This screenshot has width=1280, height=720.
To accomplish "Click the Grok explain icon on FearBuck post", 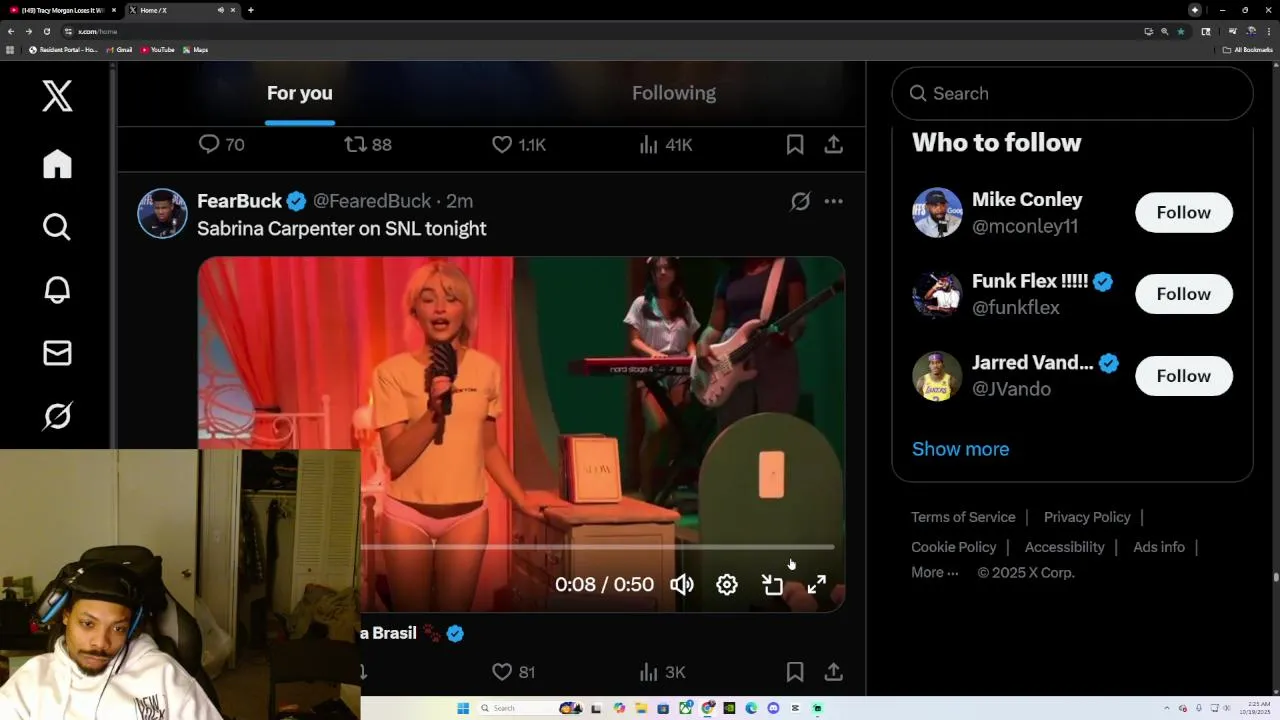I will click(800, 201).
